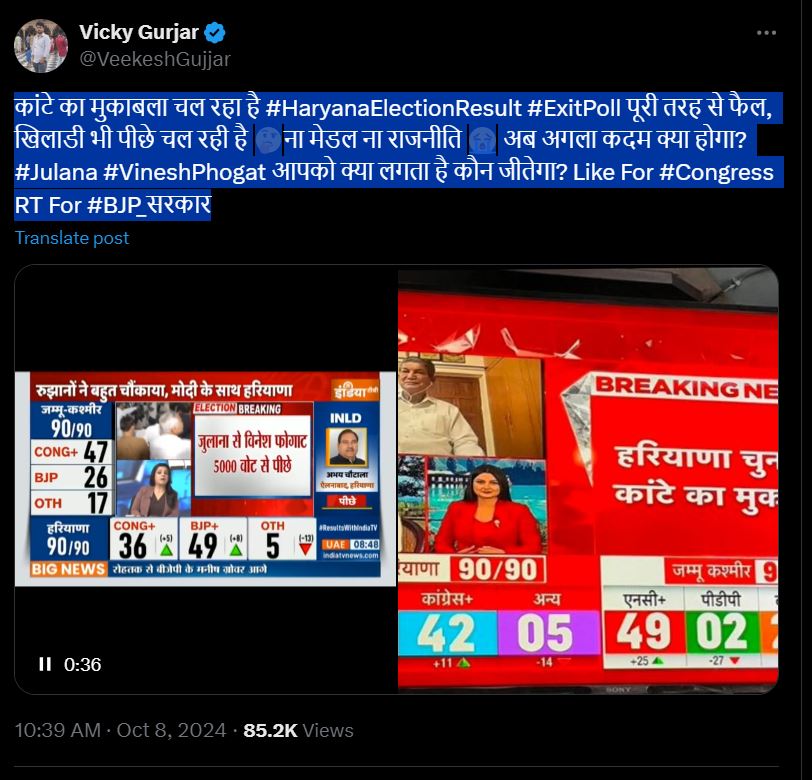Click the Translate post link

click(72, 238)
